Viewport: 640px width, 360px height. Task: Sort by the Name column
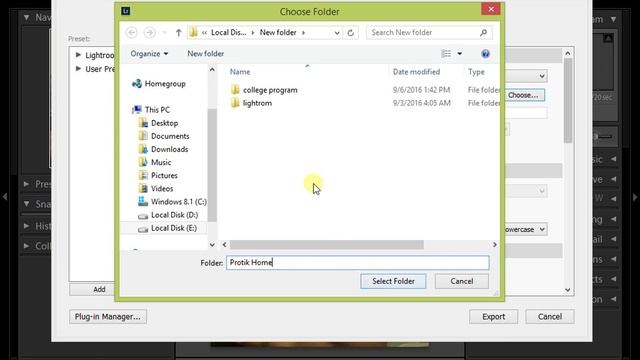(x=240, y=72)
